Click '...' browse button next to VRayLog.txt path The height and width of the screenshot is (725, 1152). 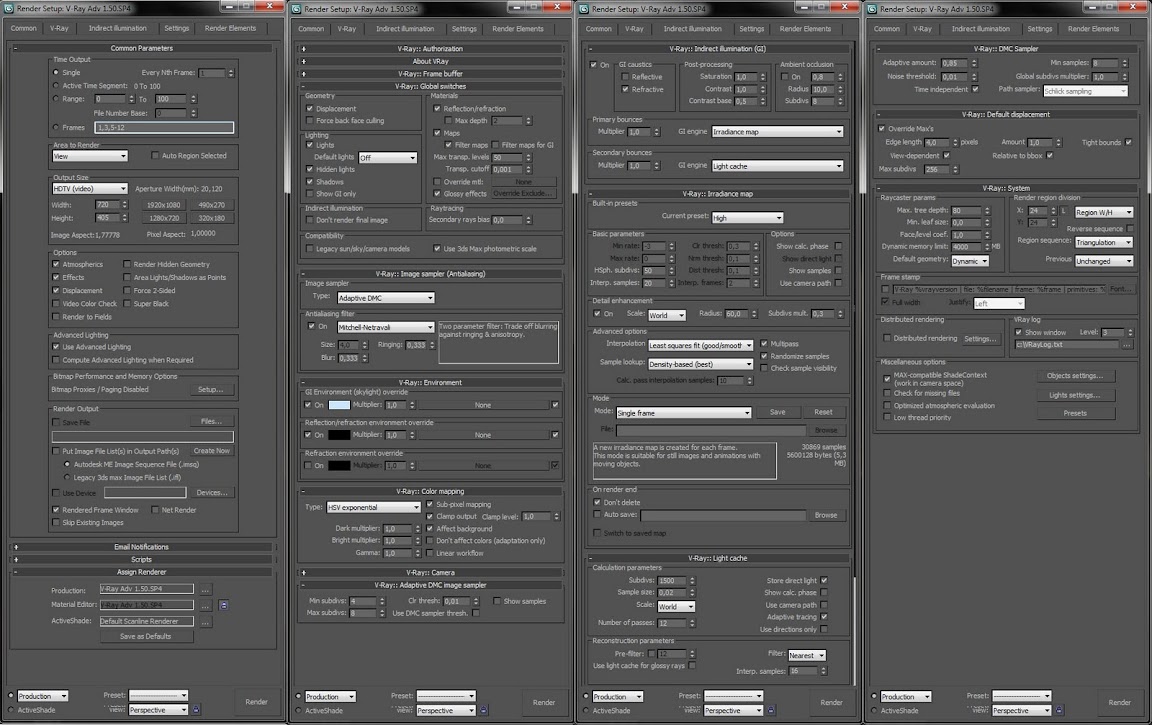click(1126, 345)
